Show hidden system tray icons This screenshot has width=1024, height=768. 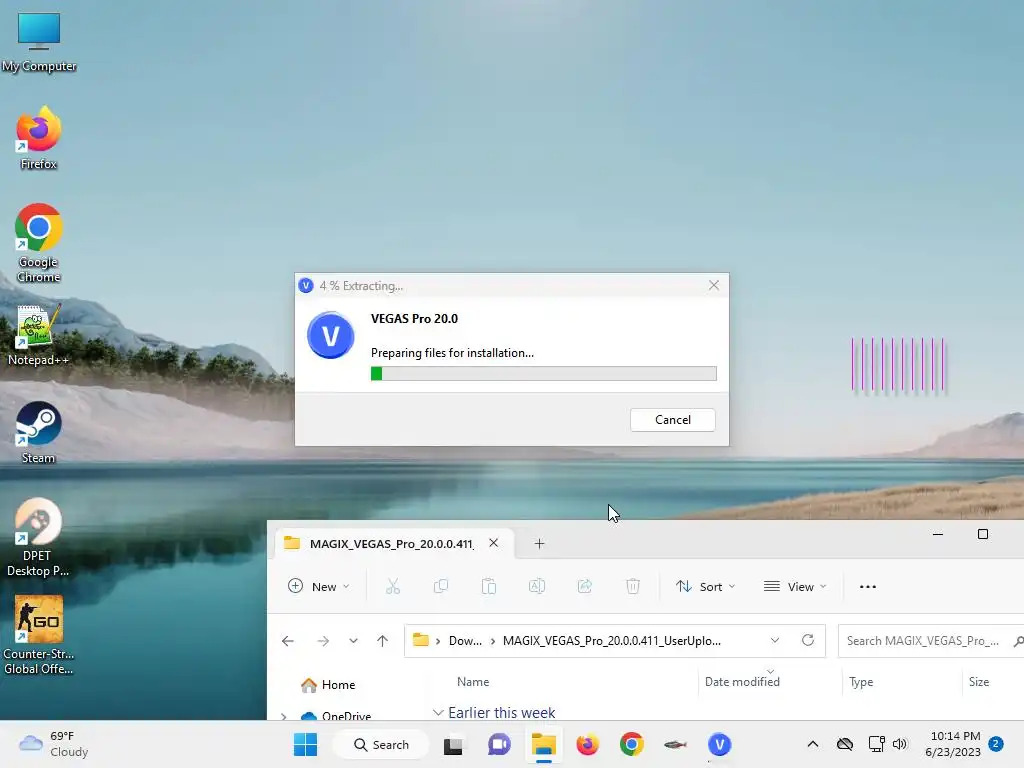[812, 744]
